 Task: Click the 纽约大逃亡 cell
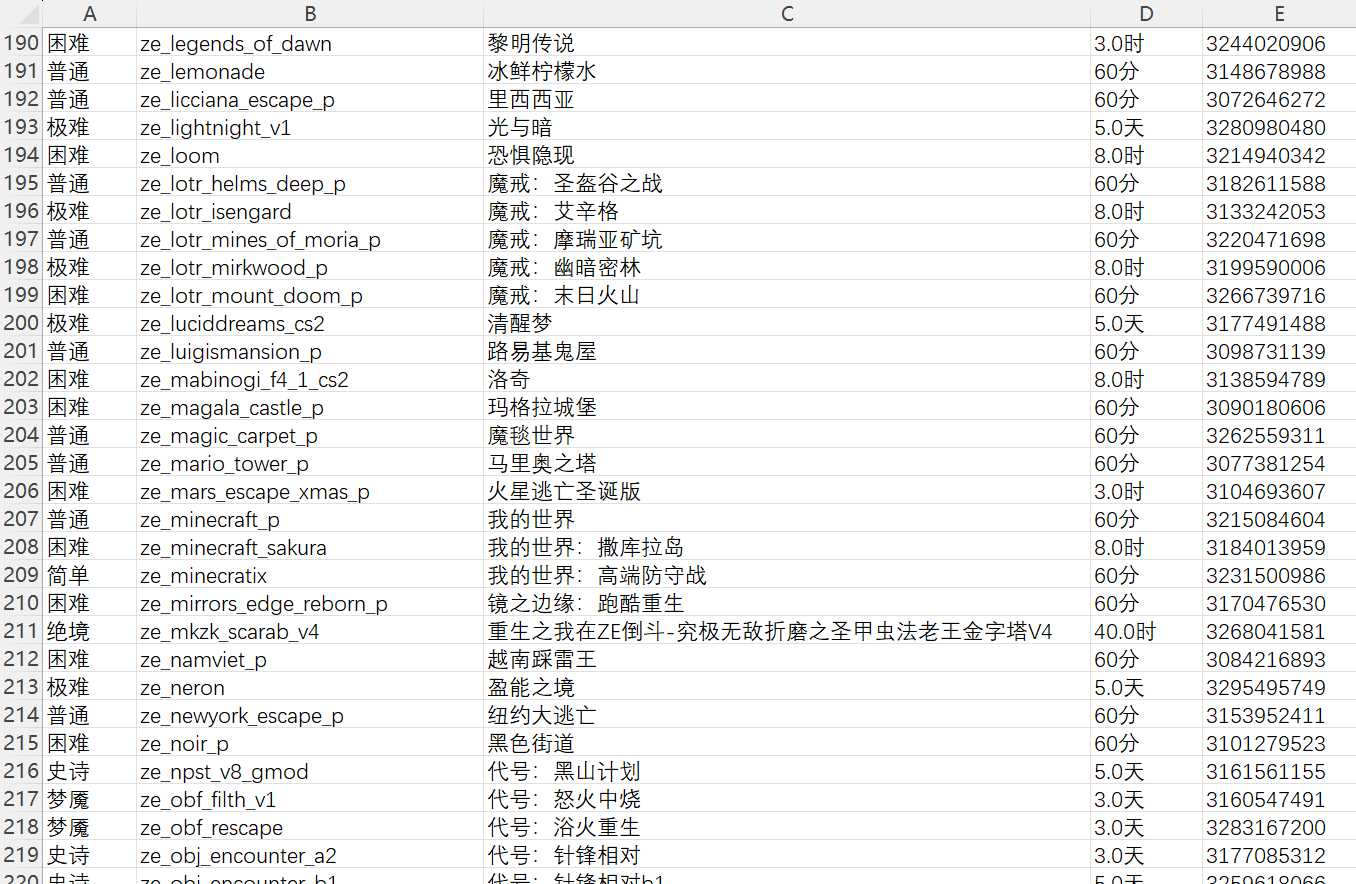pos(787,716)
